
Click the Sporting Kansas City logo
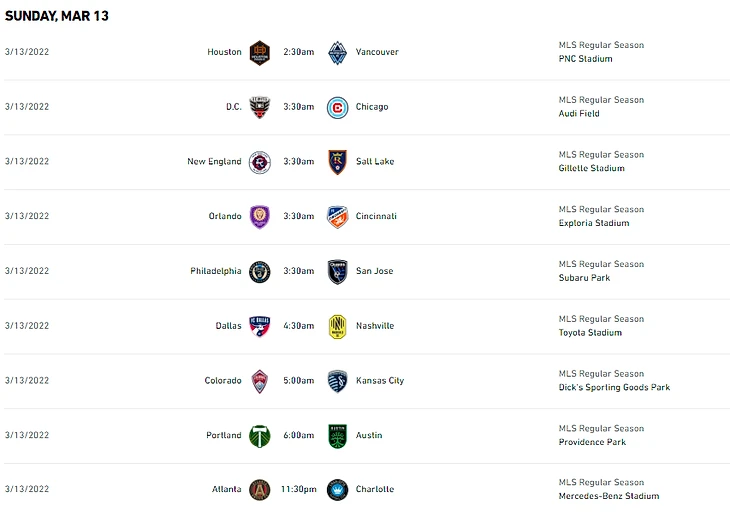coord(337,381)
